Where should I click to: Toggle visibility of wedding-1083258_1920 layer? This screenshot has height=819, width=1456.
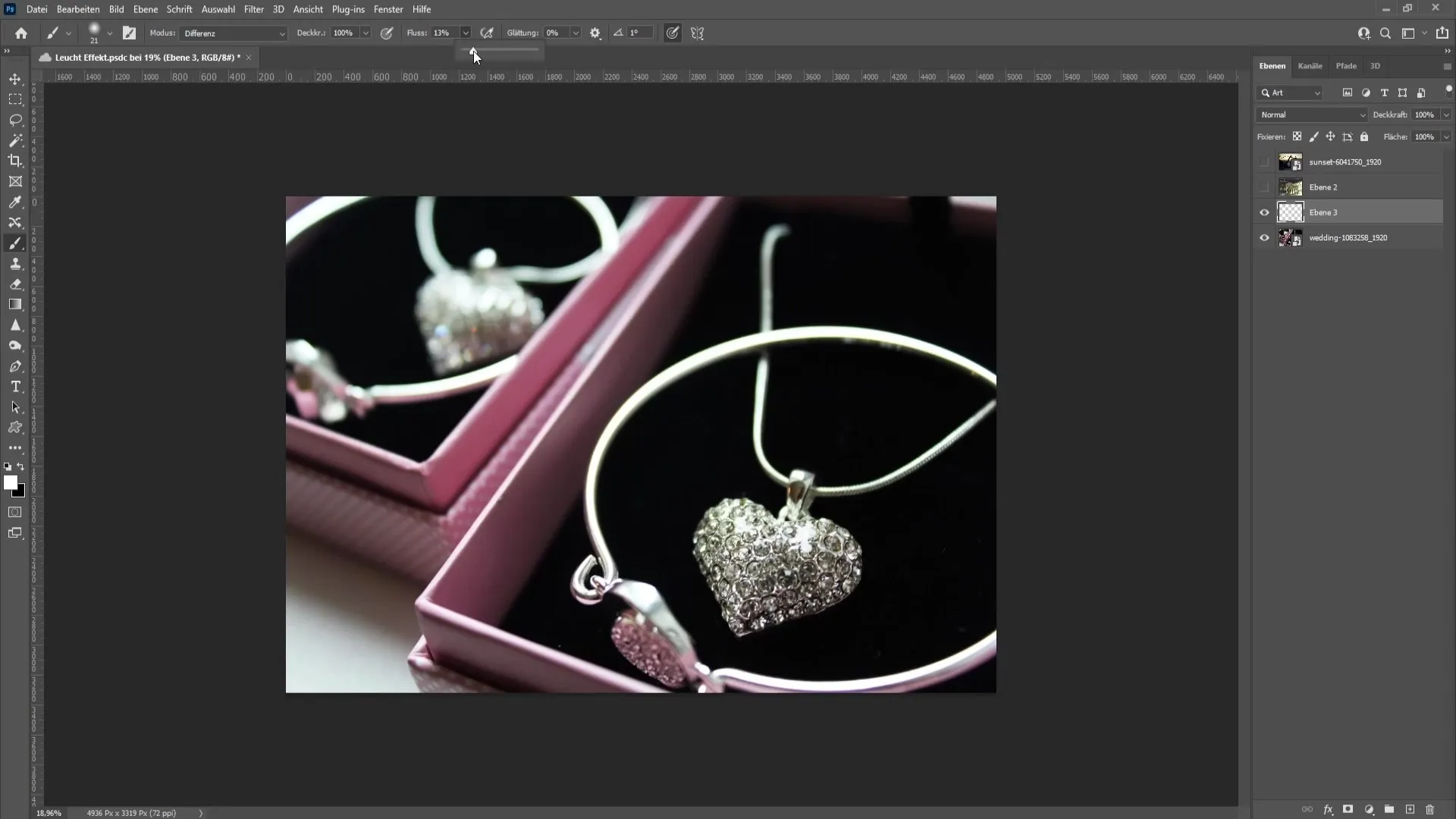coord(1265,237)
